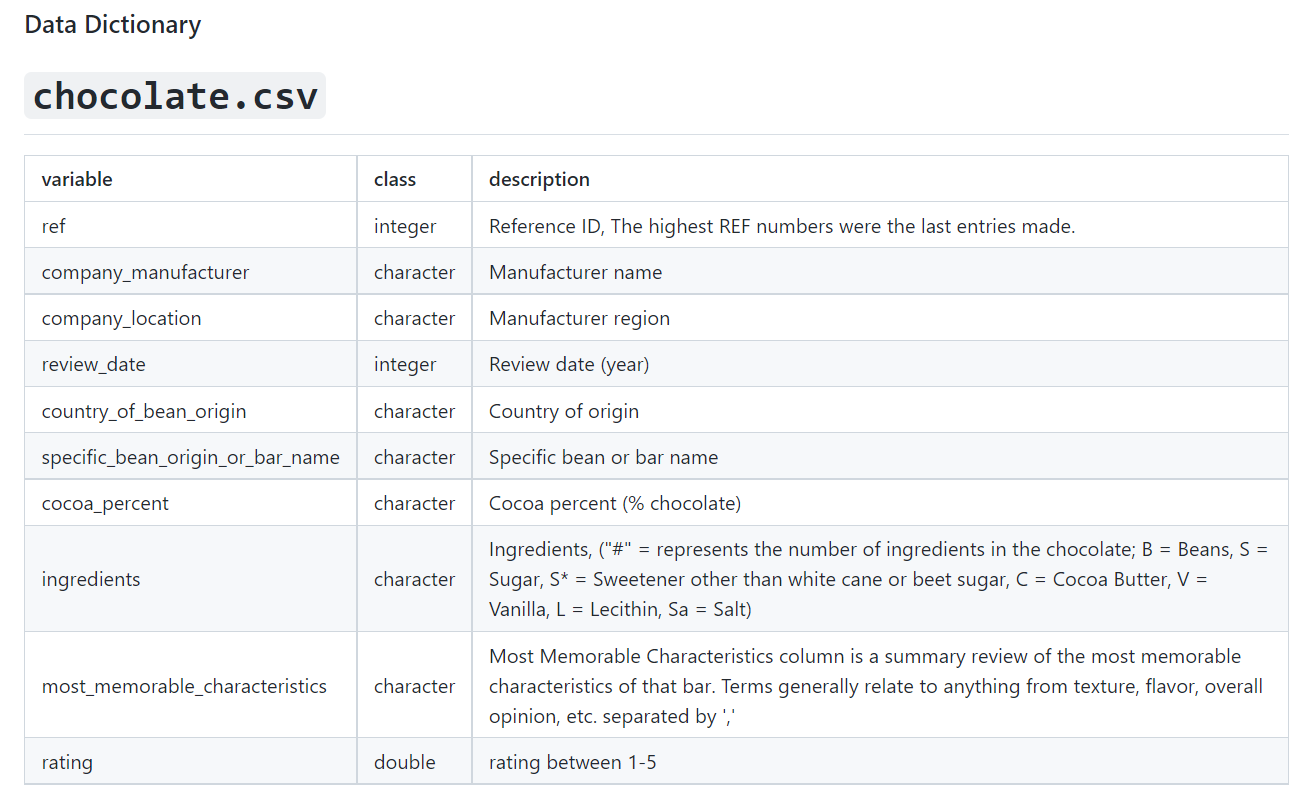The image size is (1313, 803).
Task: Click the cocoa_percent variable cell
Action: click(105, 503)
